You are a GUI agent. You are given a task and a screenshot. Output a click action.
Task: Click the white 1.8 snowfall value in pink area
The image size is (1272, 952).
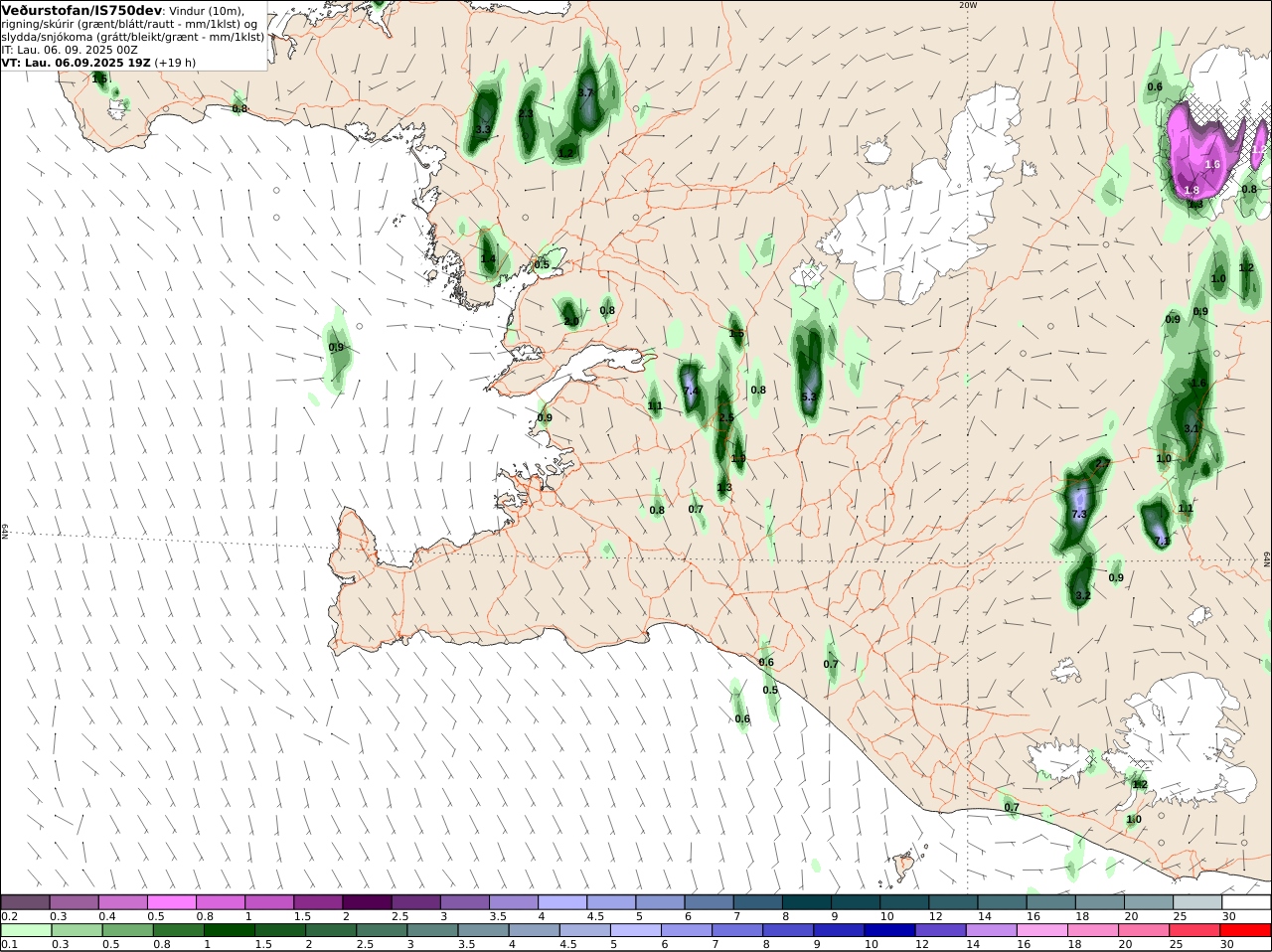coord(1192,190)
